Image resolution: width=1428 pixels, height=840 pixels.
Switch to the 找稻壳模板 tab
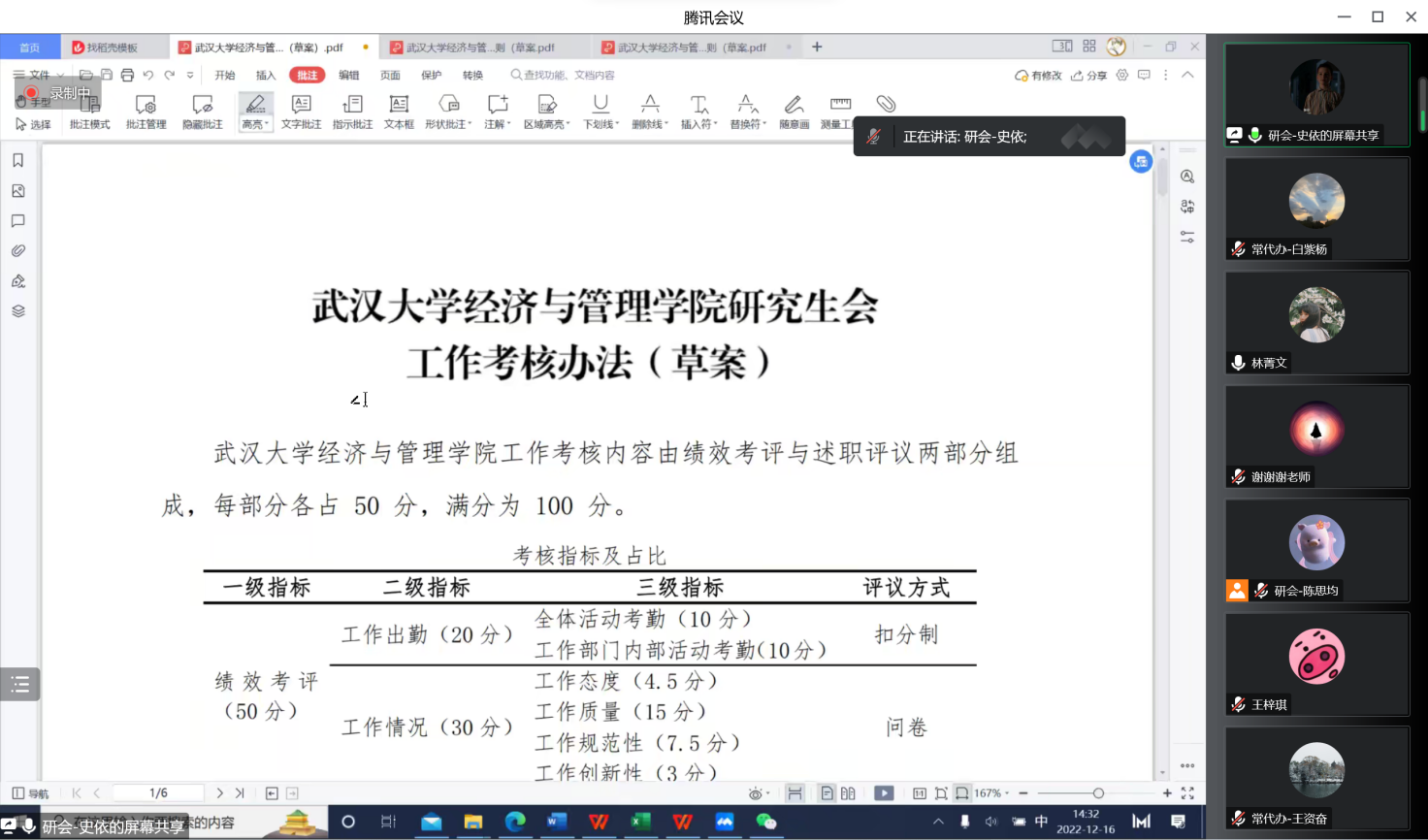(106, 48)
